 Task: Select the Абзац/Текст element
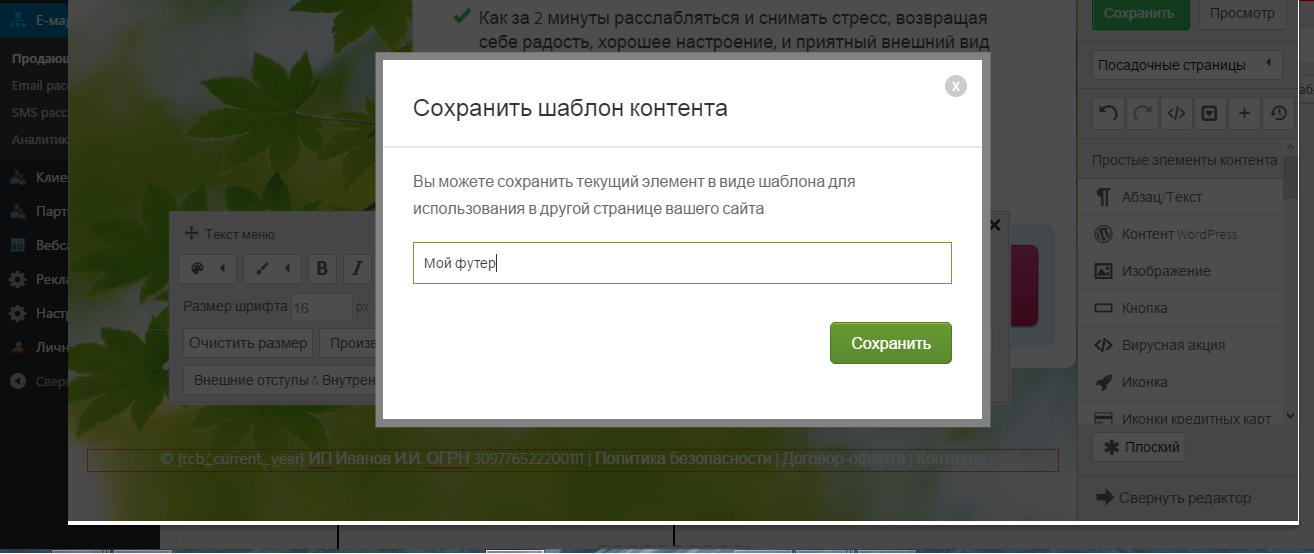click(1180, 197)
